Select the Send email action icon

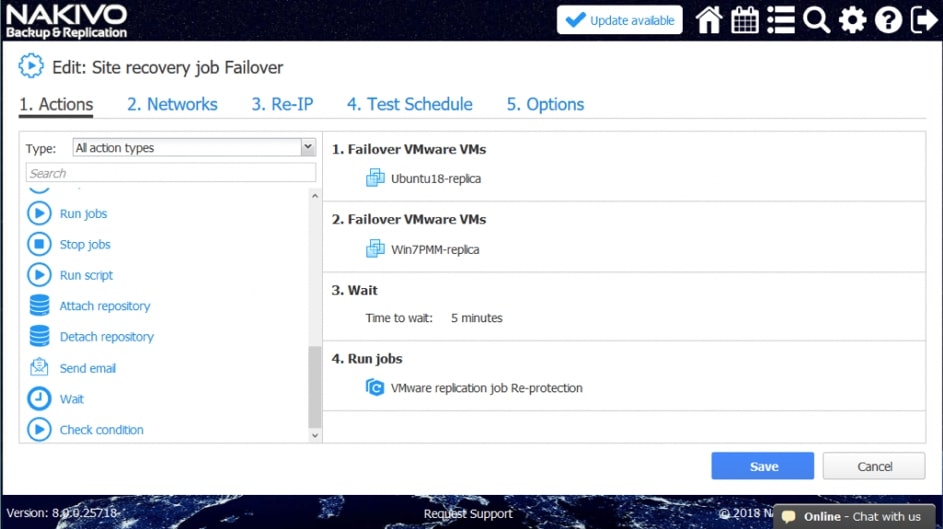pyautogui.click(x=39, y=368)
